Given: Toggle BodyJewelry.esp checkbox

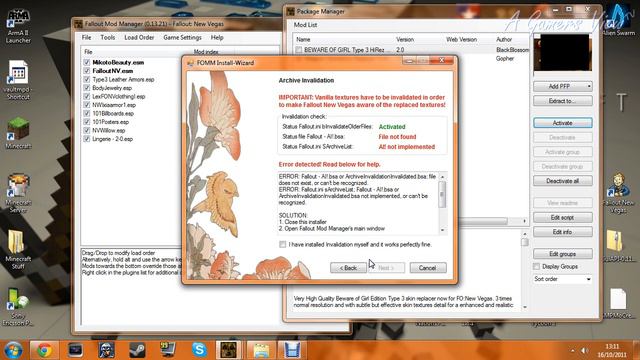Looking at the screenshot, I should [87, 88].
